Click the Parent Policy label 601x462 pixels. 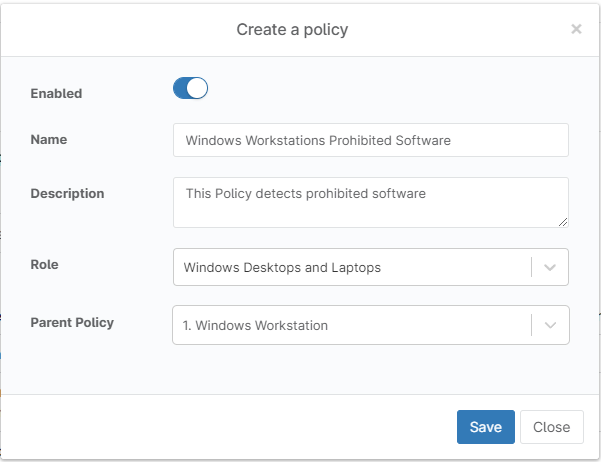pos(72,322)
